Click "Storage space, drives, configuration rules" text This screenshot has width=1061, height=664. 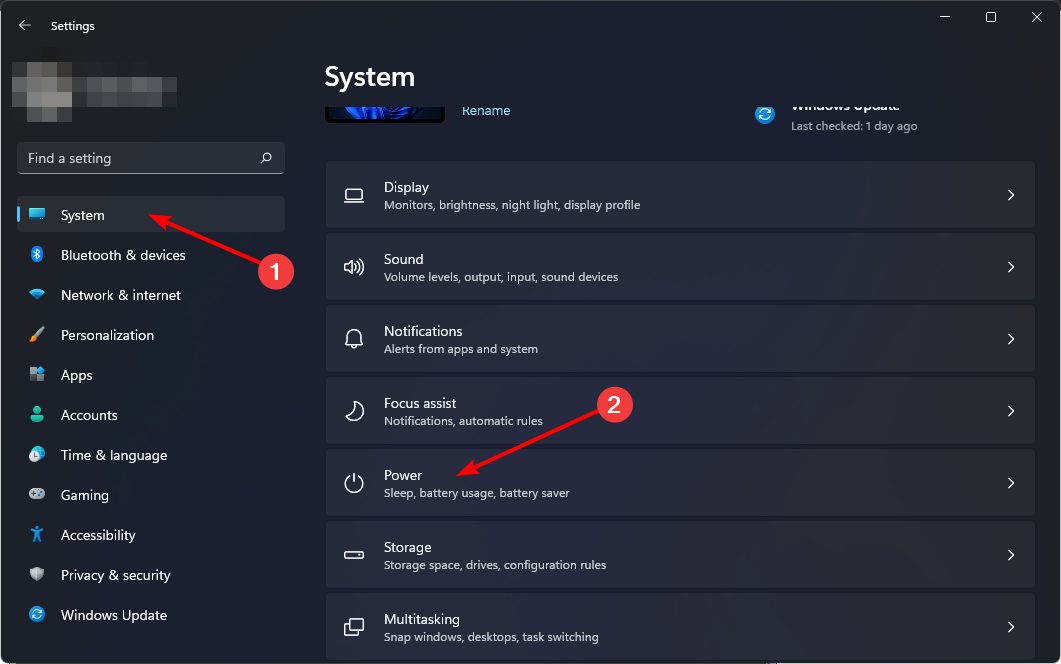(495, 565)
